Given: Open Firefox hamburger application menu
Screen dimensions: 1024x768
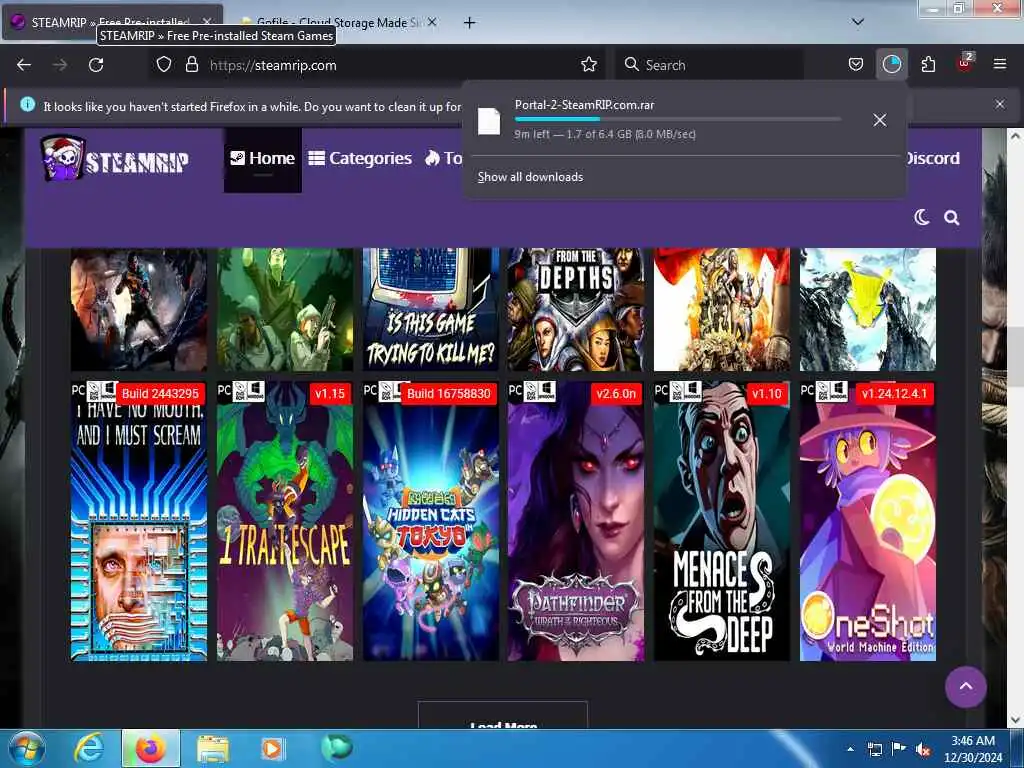Looking at the screenshot, I should pos(999,64).
